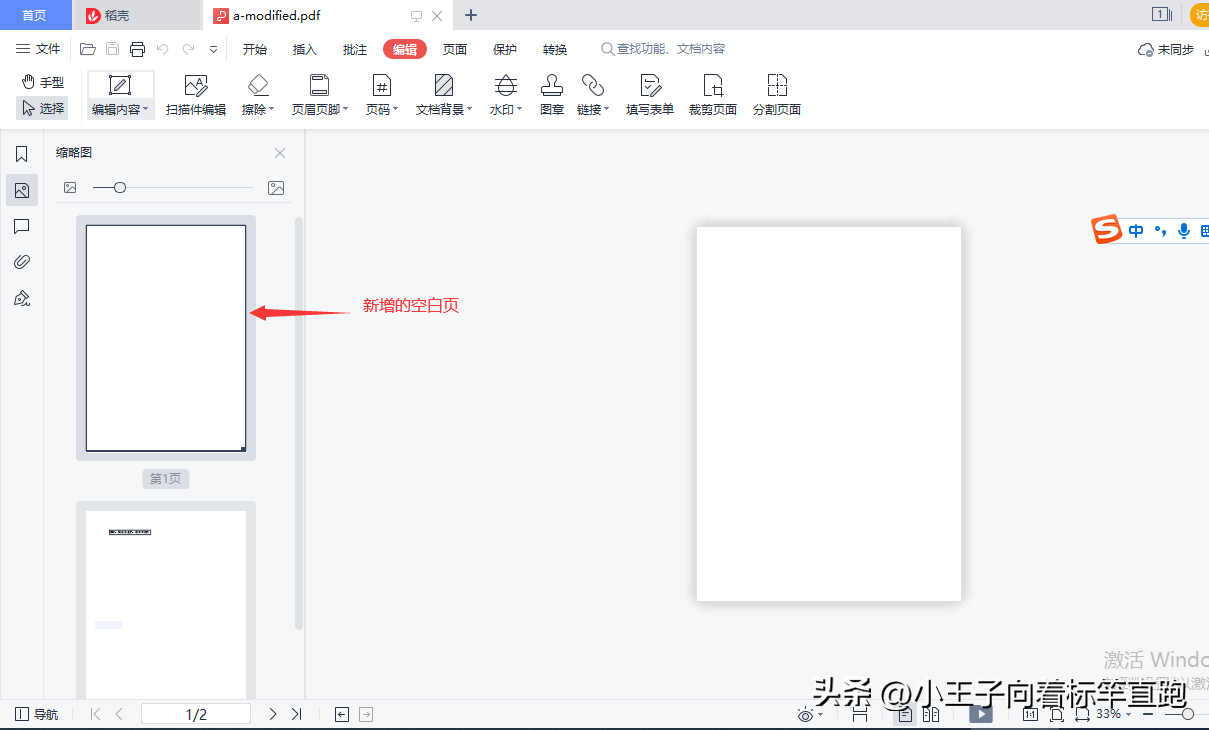Click the thumbnail panel vertical scrollbar
This screenshot has width=1209, height=730.
298,422
